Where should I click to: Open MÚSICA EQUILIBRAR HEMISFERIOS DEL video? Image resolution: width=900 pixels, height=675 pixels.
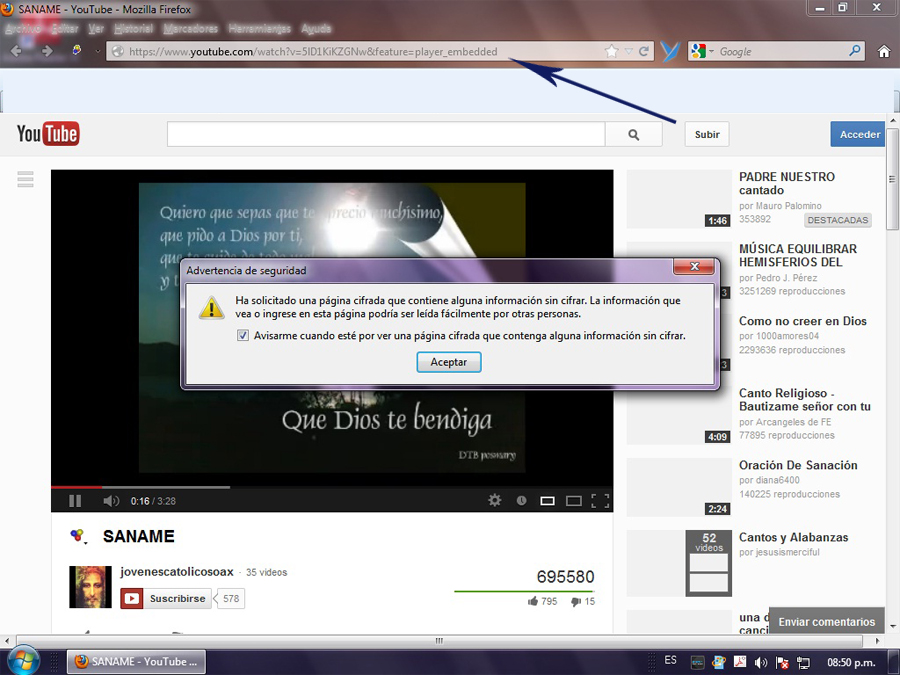[x=798, y=255]
